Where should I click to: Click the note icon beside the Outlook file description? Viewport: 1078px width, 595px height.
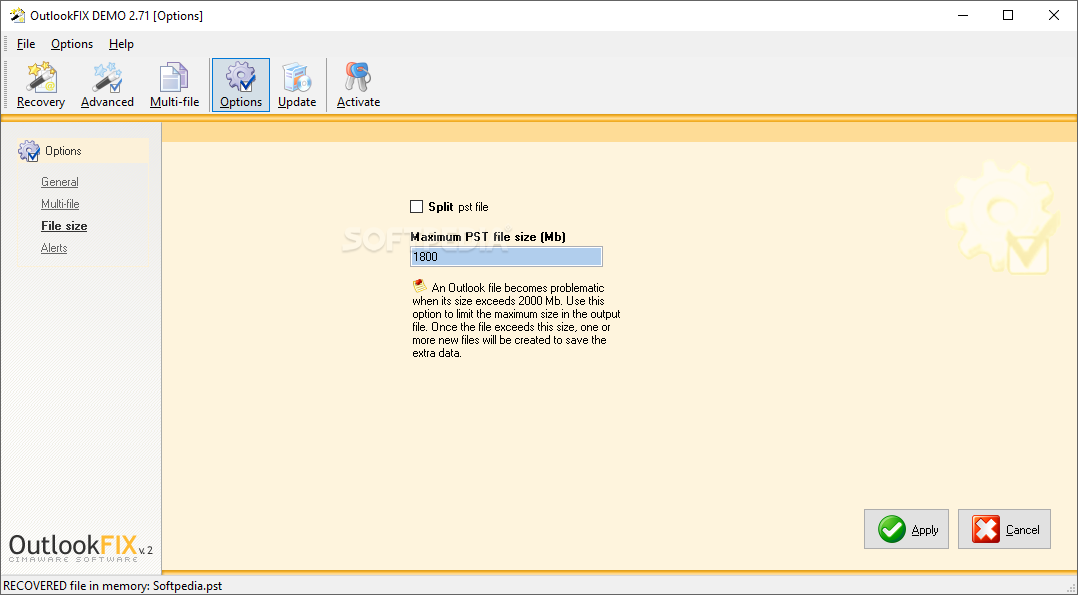(419, 285)
